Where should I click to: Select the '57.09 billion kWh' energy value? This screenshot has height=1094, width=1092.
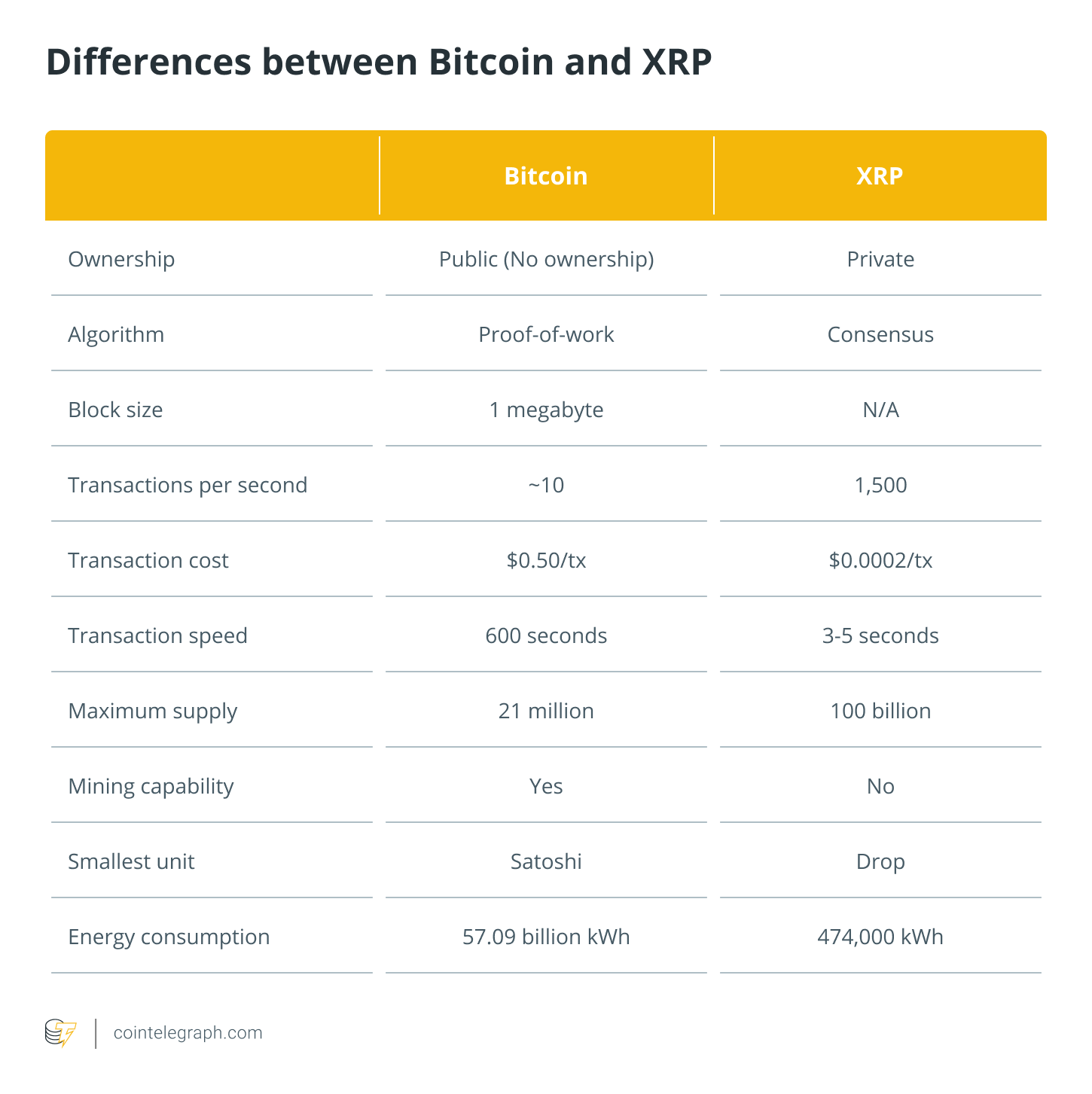546,937
